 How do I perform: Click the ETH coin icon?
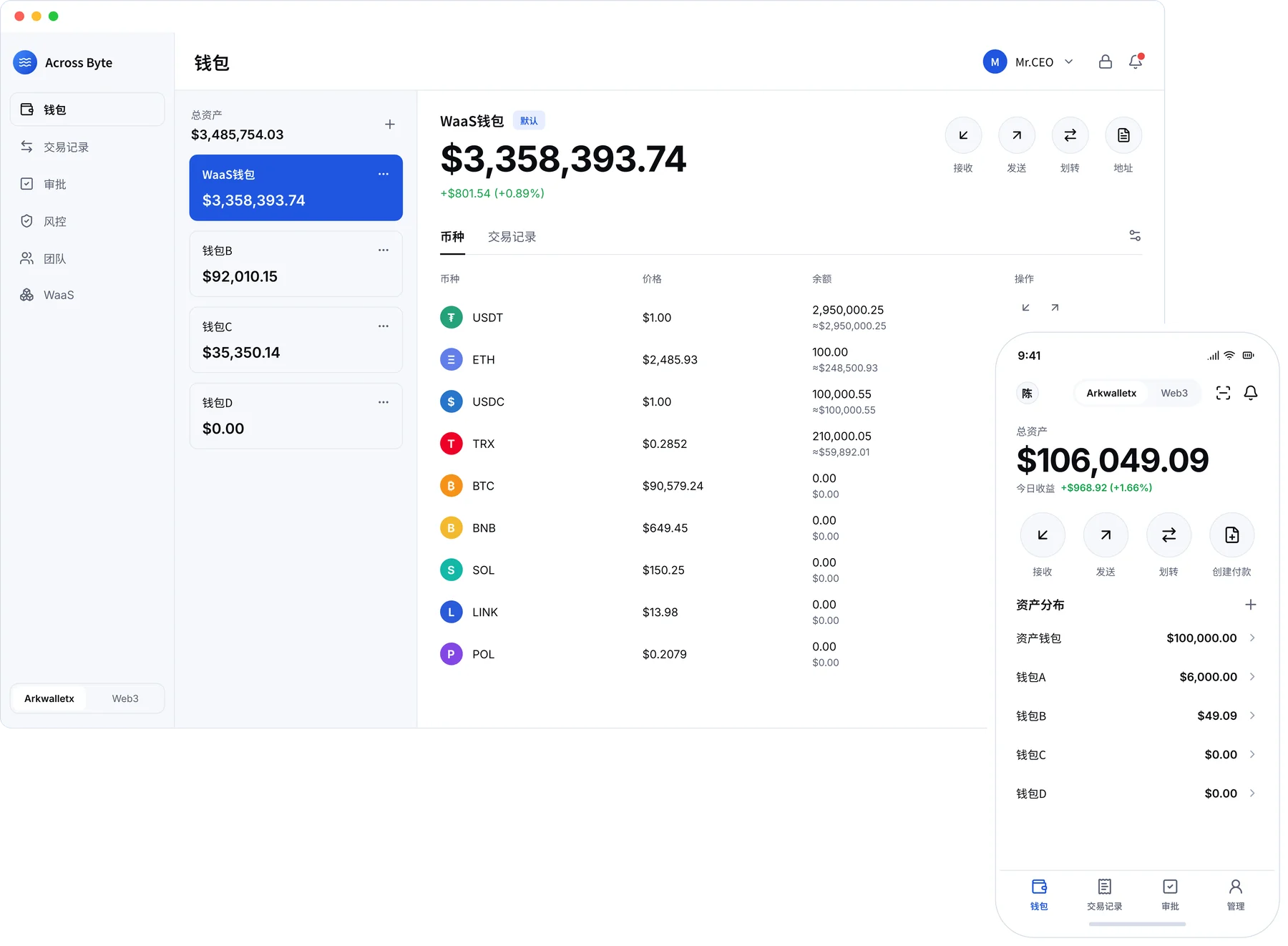tap(451, 359)
